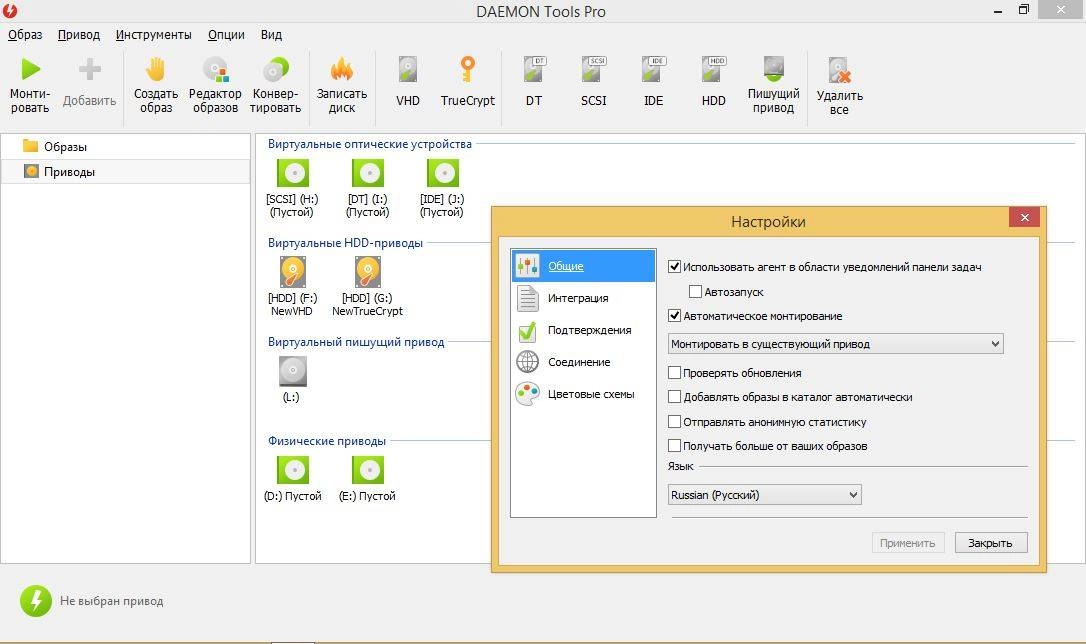Image resolution: width=1086 pixels, height=644 pixels.
Task: Select the [HDD] (F:) NewVHD drive
Action: click(292, 287)
